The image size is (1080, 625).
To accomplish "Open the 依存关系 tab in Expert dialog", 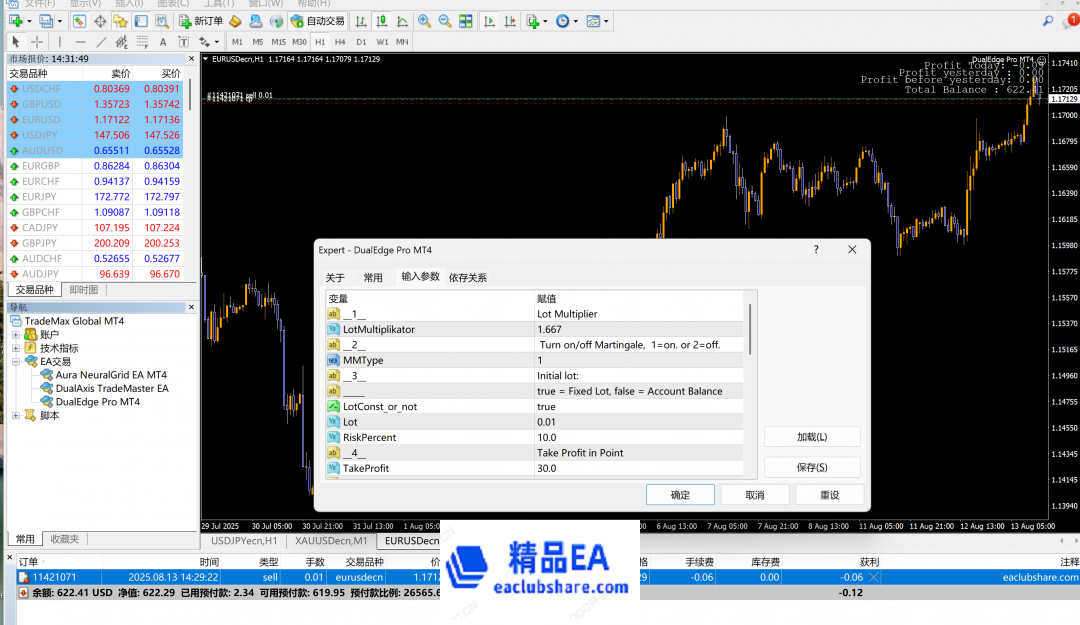I will pos(468,277).
